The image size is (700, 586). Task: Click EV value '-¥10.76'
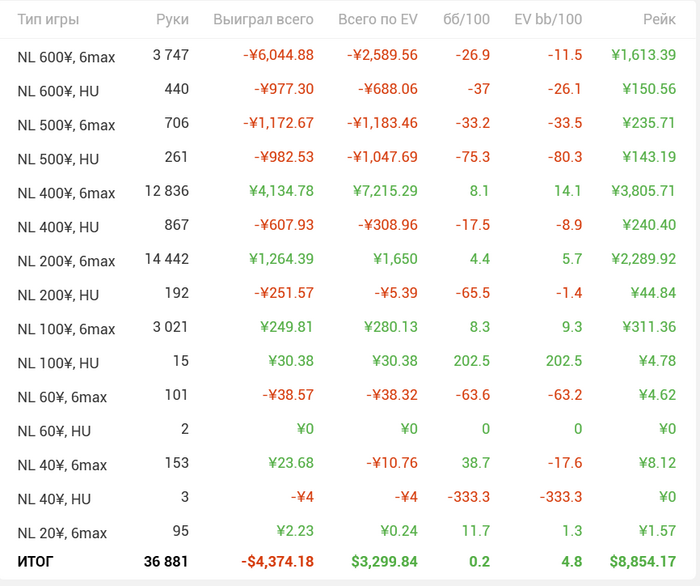pyautogui.click(x=392, y=463)
